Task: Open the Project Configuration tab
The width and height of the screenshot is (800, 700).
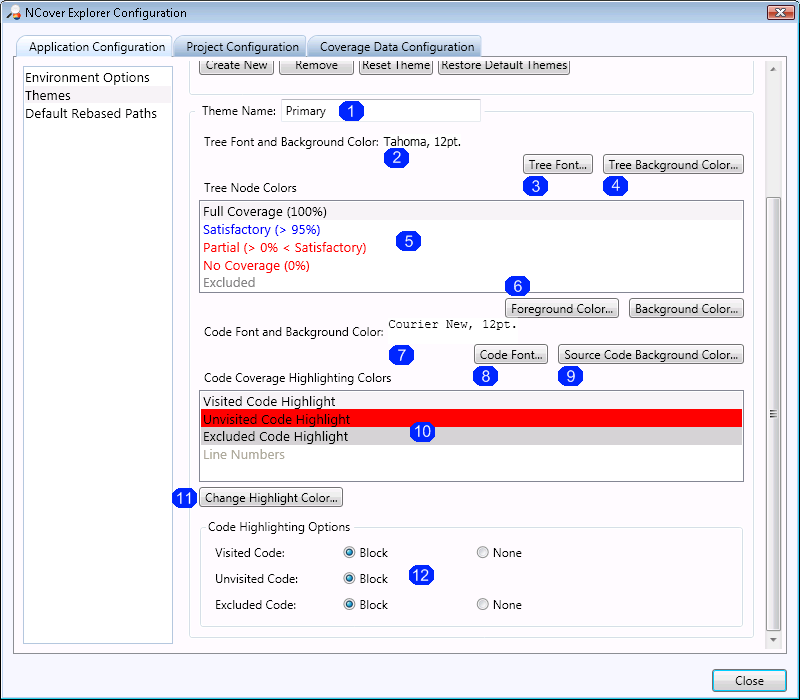Action: pos(242,47)
